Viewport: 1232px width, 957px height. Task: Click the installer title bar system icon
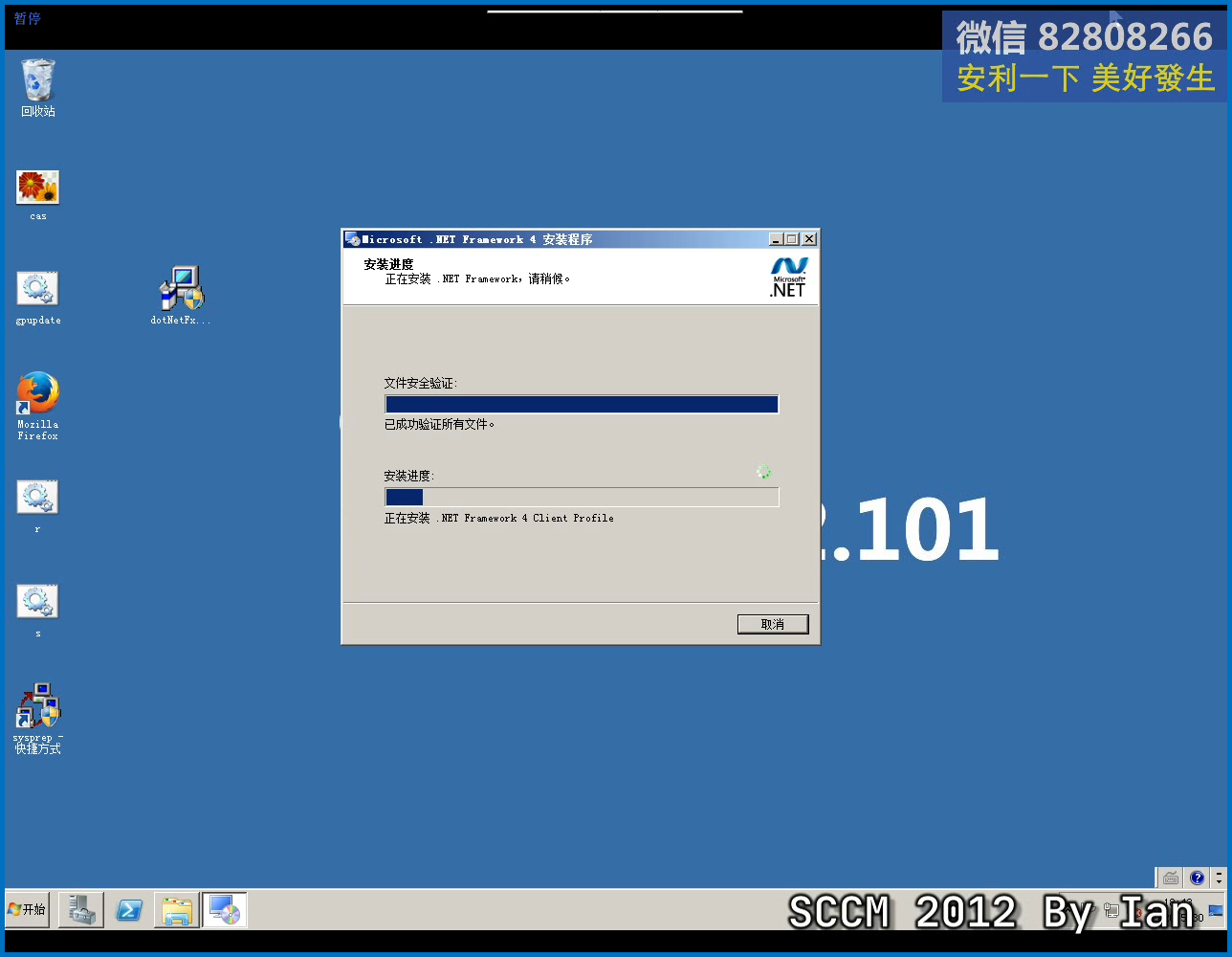(353, 239)
